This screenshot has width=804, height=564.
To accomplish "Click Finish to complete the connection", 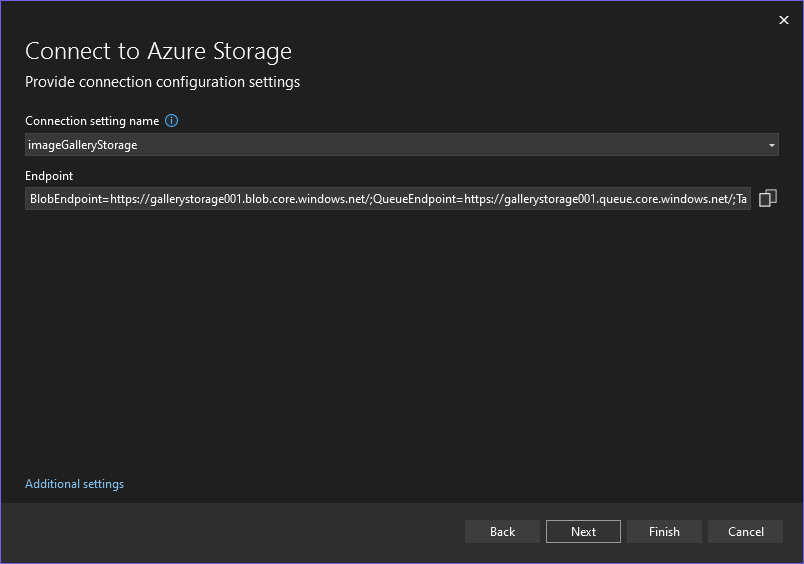I will (664, 532).
